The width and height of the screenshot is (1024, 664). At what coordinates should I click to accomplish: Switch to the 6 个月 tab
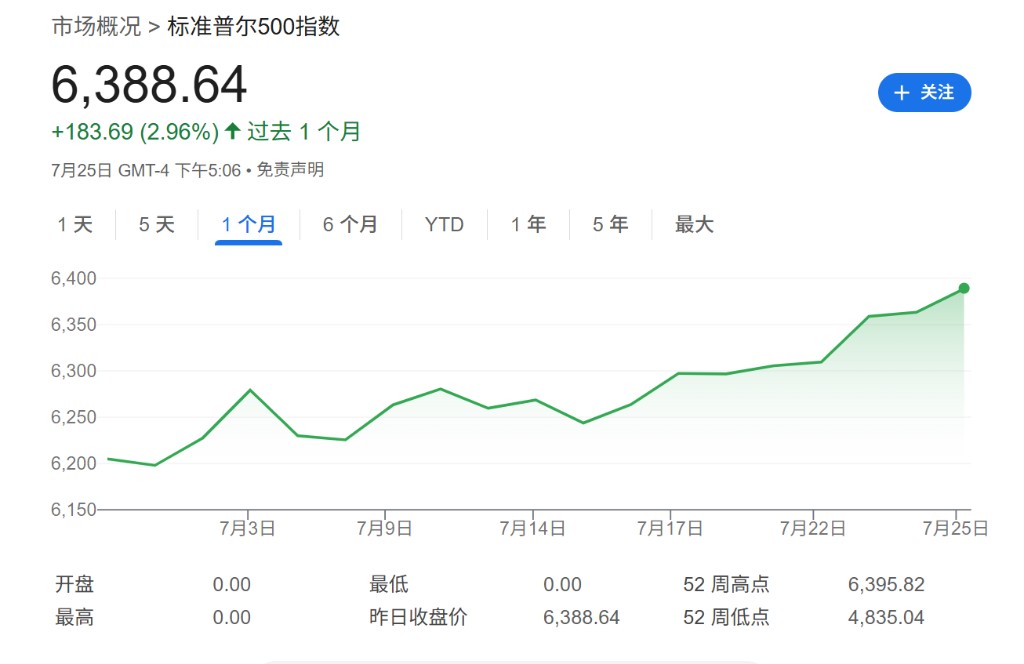click(x=351, y=225)
